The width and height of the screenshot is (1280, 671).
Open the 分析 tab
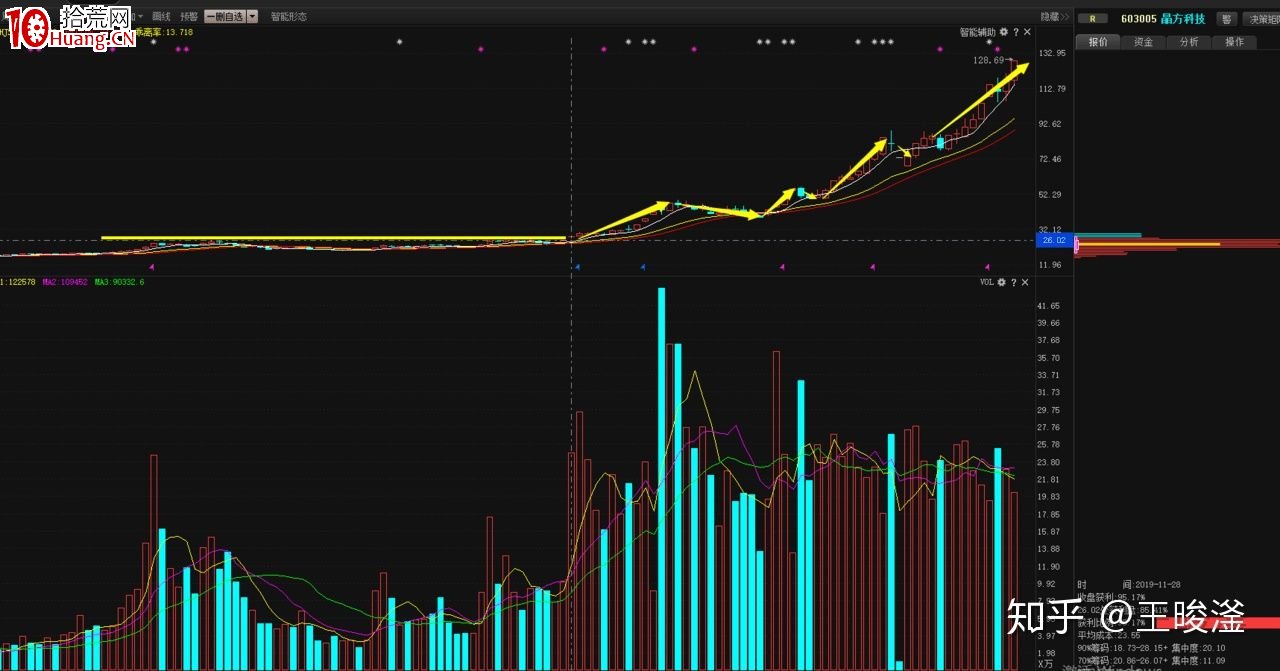(x=1188, y=42)
